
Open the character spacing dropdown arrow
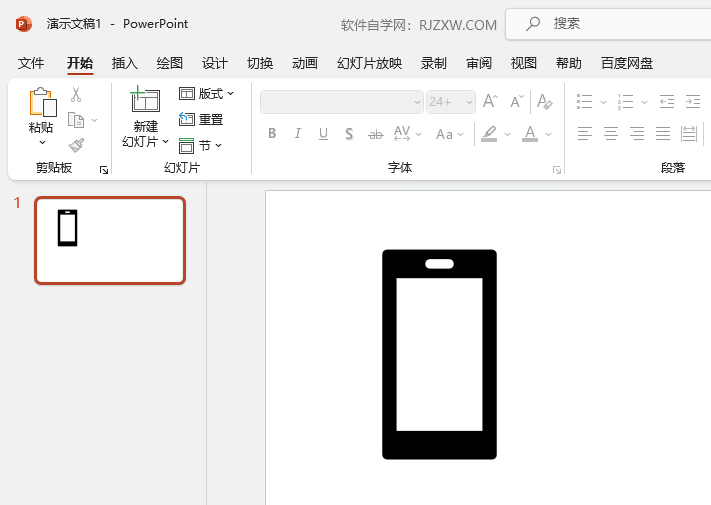point(419,134)
